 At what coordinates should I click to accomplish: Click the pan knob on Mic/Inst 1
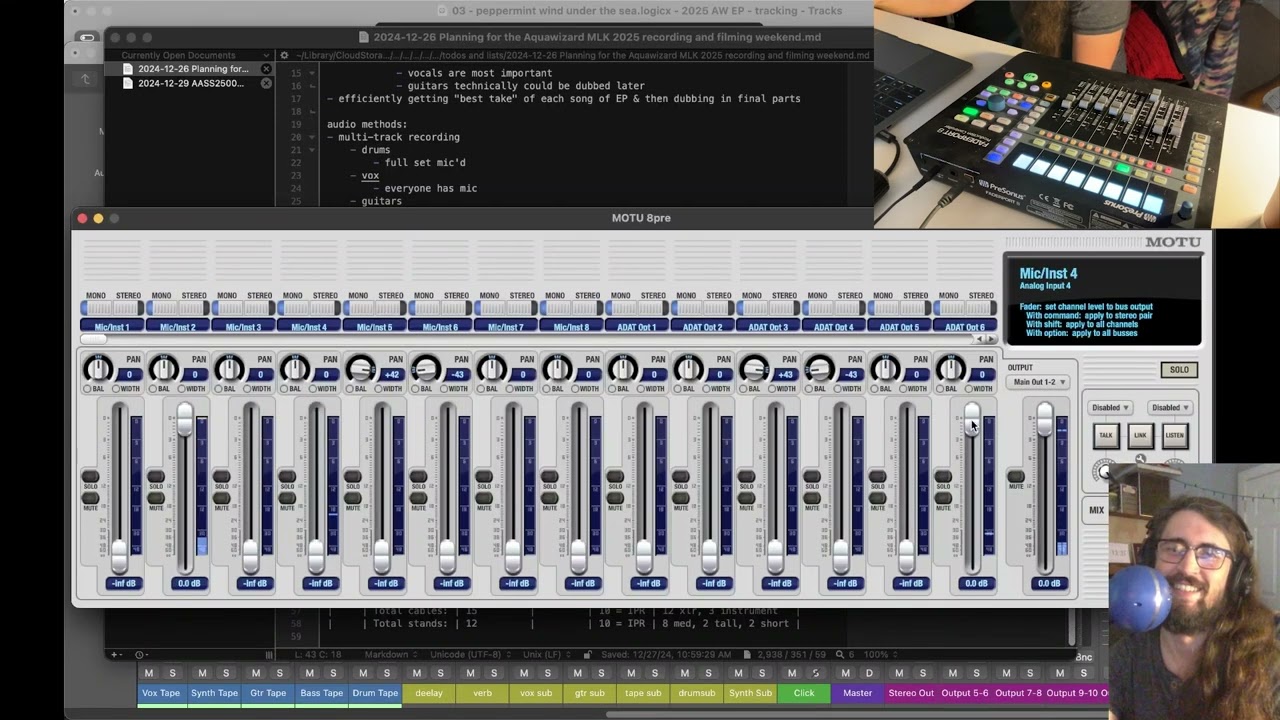coord(98,368)
